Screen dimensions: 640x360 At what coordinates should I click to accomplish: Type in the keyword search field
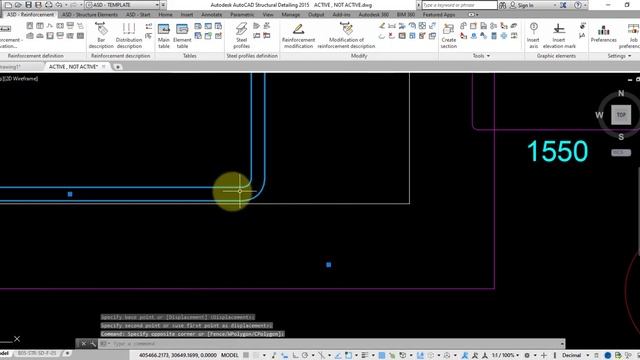(x=459, y=5)
